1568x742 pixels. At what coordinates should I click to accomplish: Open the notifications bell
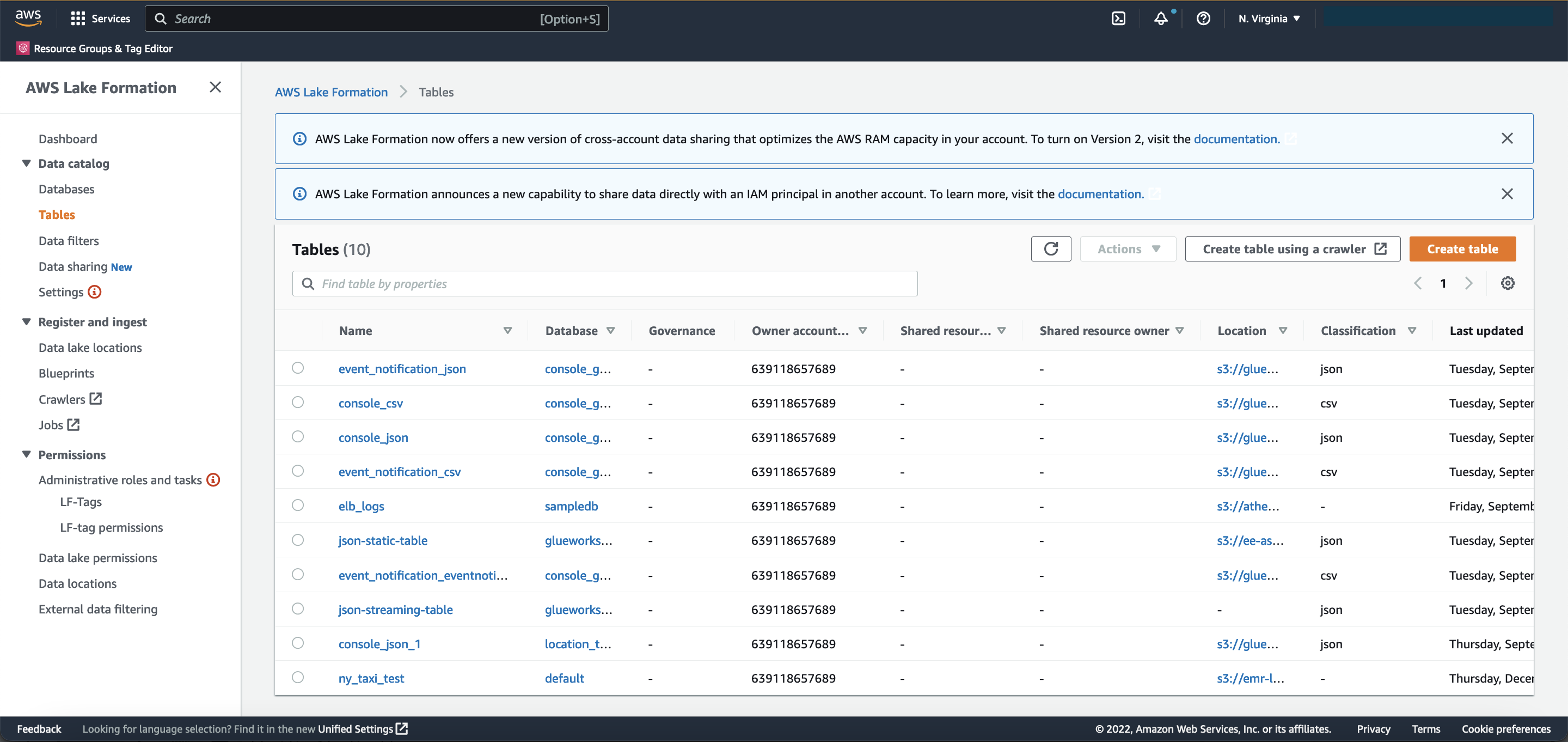[x=1161, y=19]
